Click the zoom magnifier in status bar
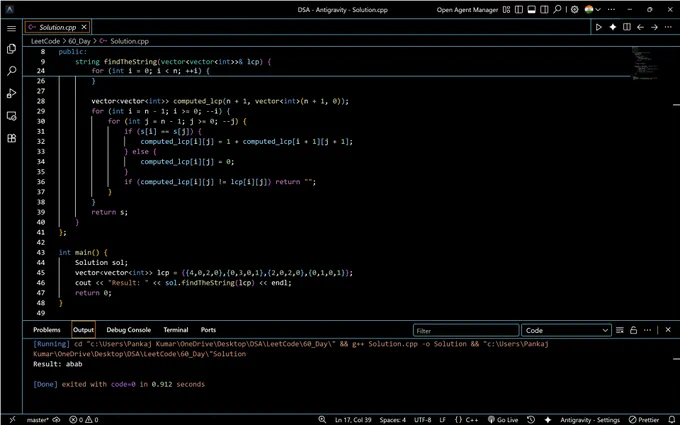 pyautogui.click(x=322, y=420)
